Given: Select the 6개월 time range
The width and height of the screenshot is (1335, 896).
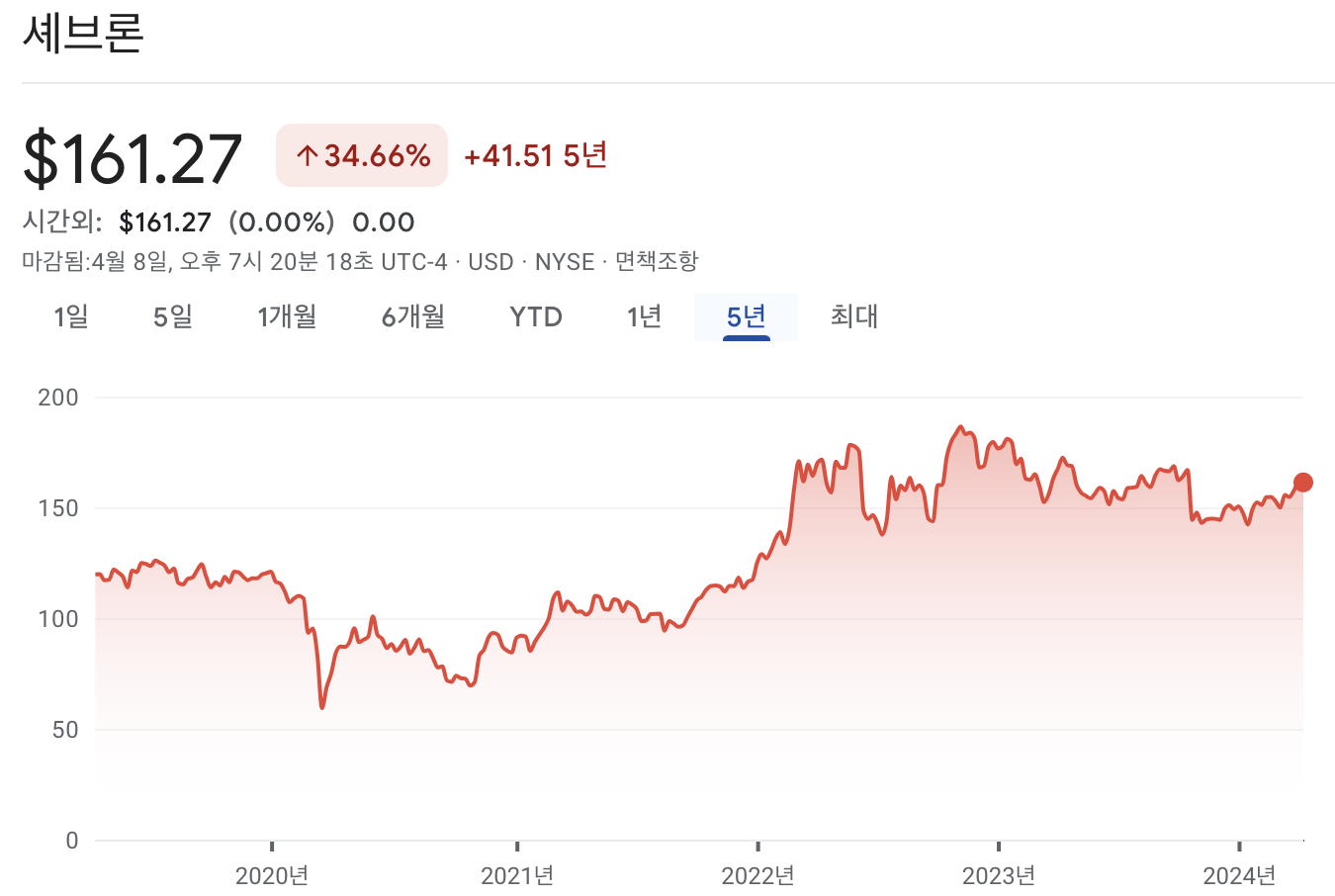Looking at the screenshot, I should [x=411, y=316].
